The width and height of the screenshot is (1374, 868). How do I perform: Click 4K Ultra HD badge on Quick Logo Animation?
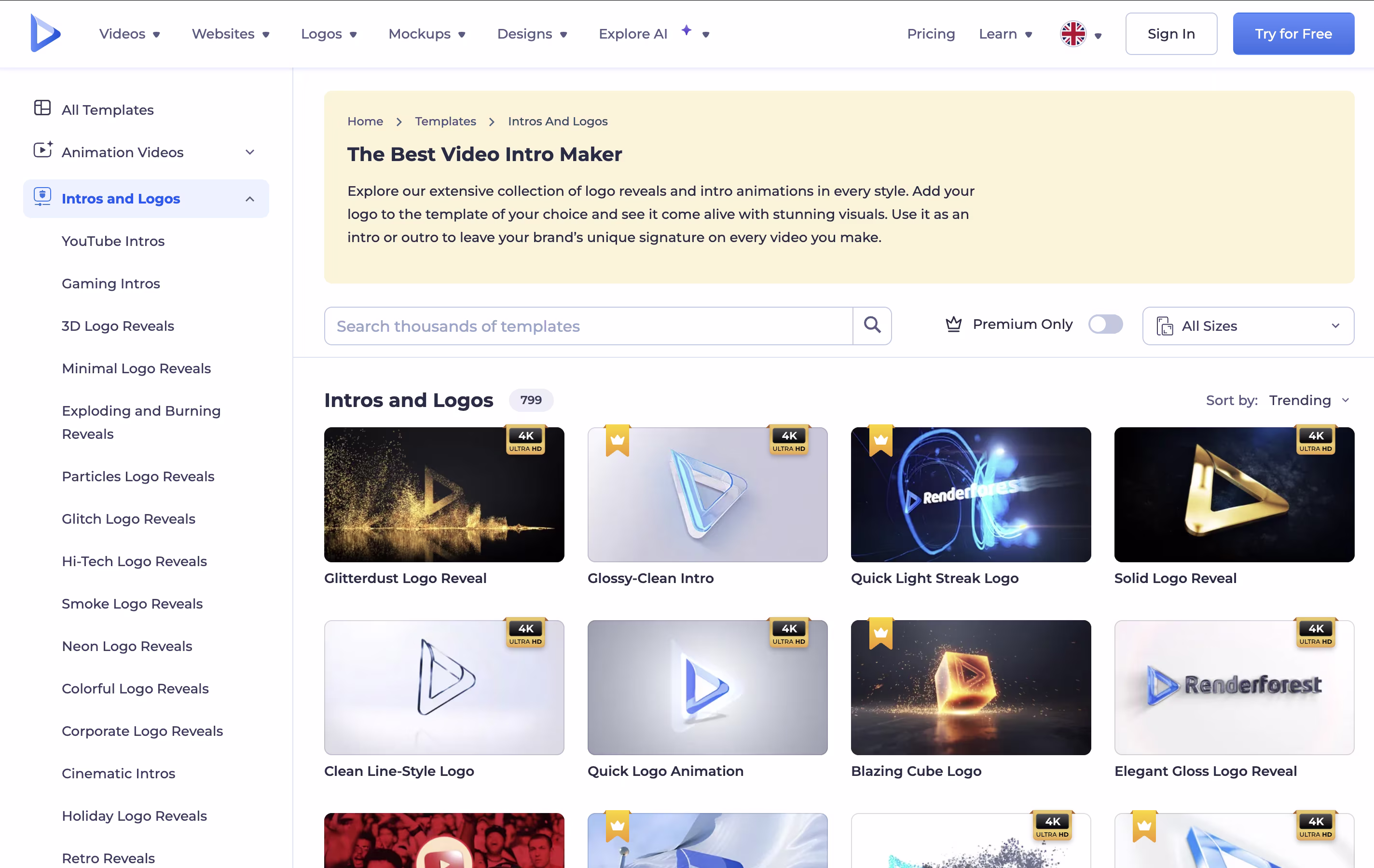click(x=789, y=633)
